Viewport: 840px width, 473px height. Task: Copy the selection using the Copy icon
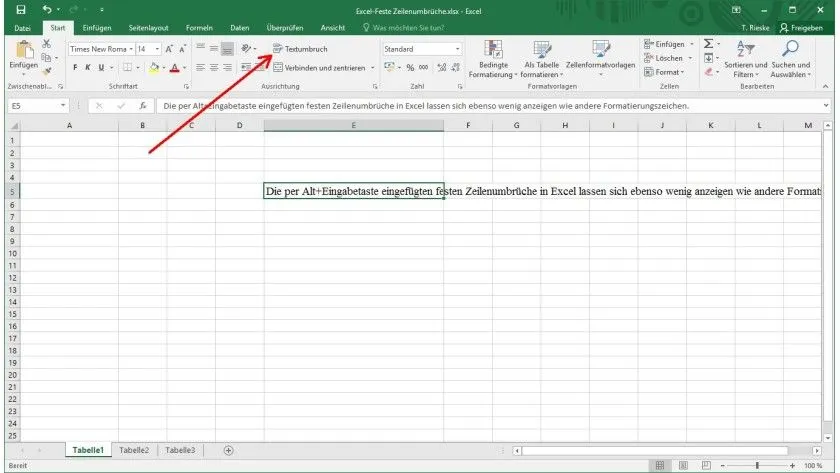tap(47, 57)
